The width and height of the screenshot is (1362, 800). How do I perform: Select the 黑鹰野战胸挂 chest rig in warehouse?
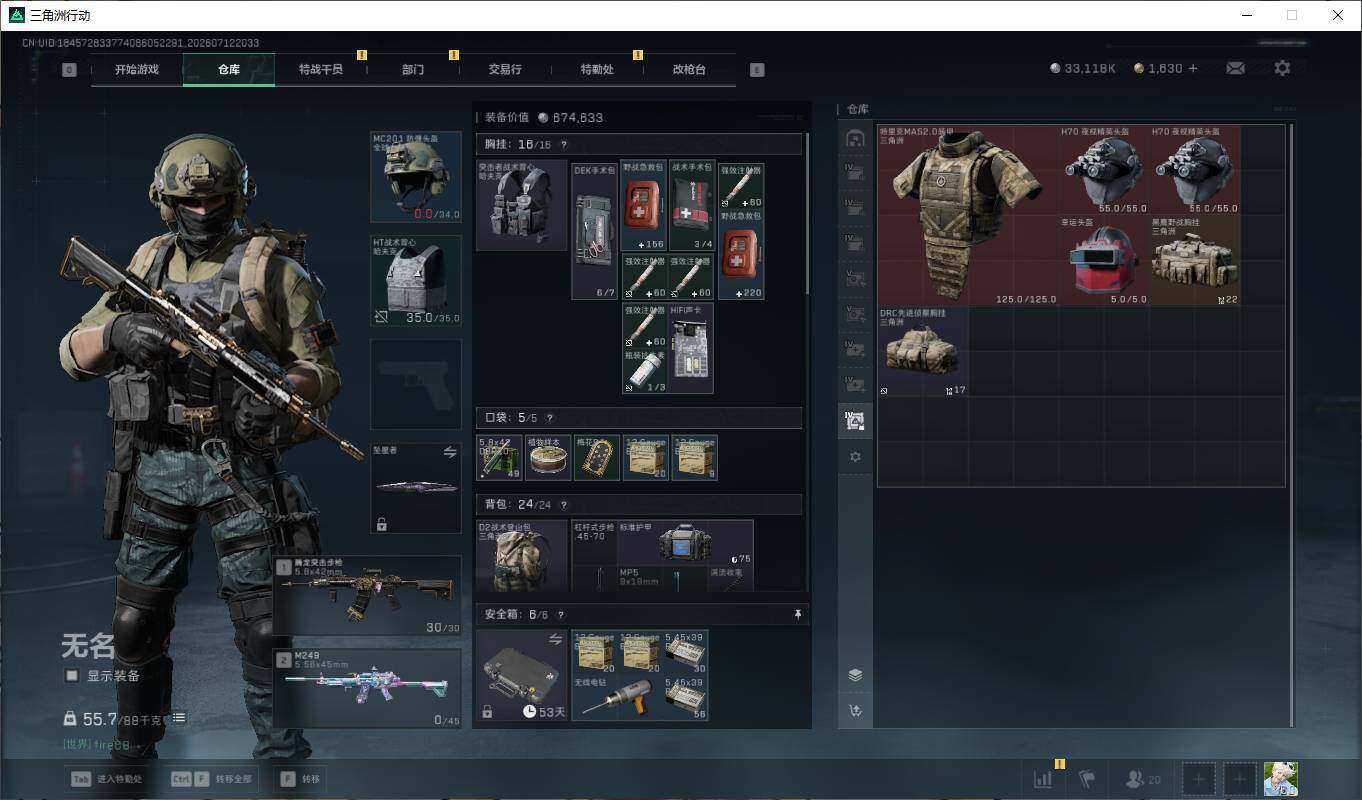coord(1195,260)
